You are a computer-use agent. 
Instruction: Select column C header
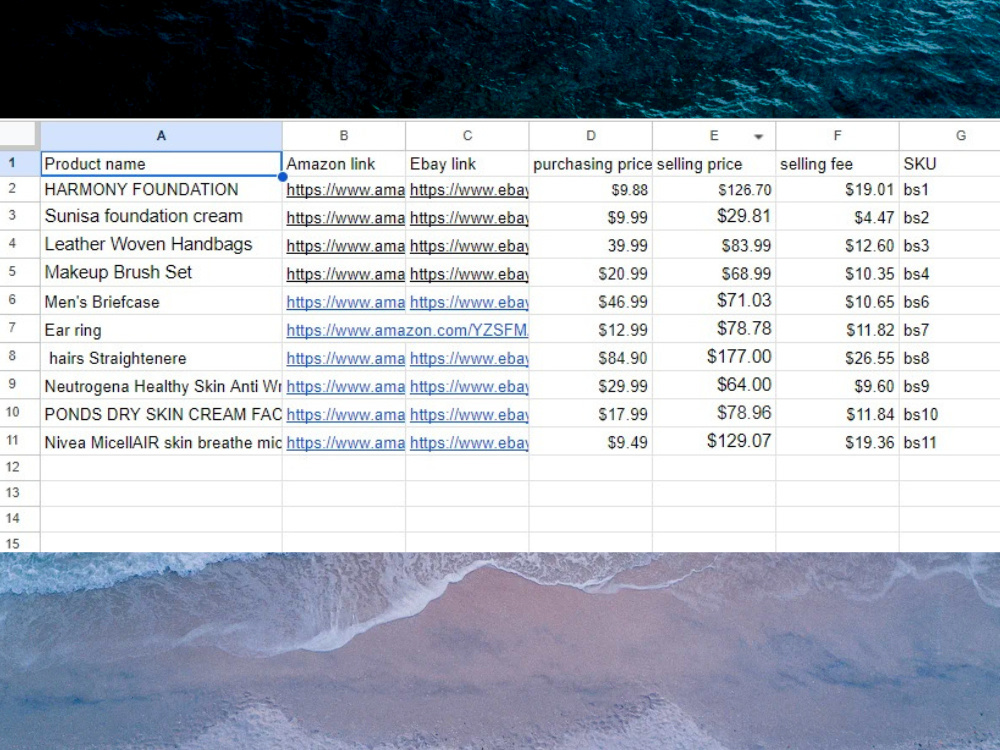467,135
